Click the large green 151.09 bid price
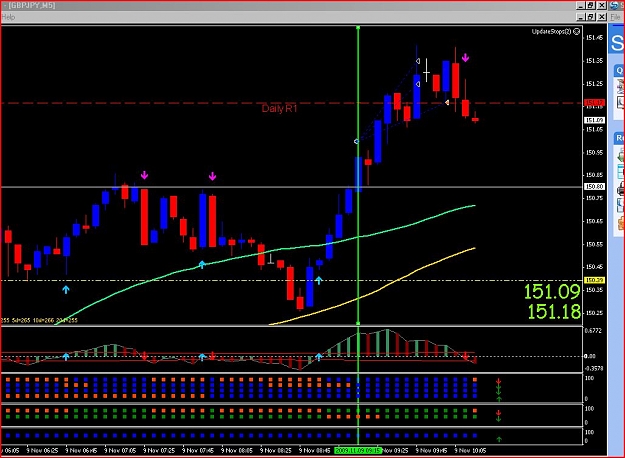The width and height of the screenshot is (625, 458). tap(552, 292)
